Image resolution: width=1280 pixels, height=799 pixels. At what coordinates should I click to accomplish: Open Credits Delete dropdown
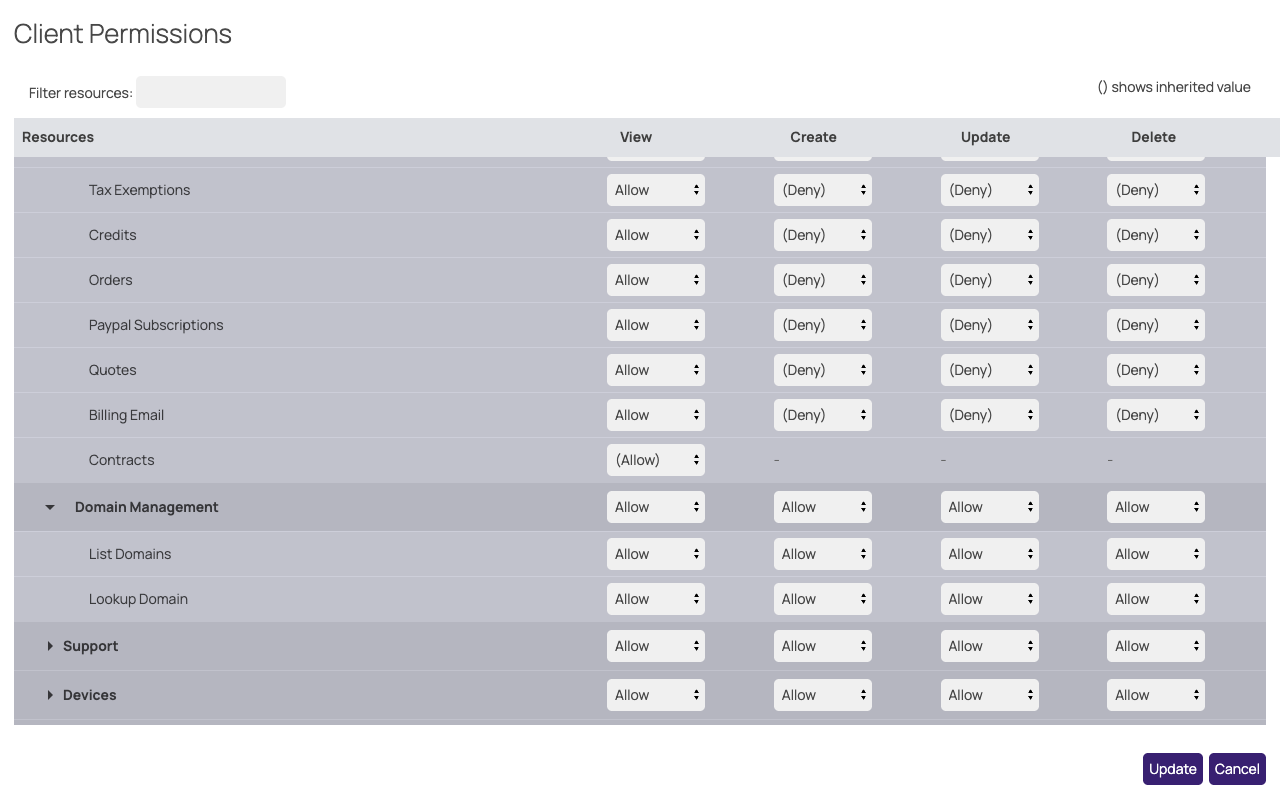click(x=1156, y=235)
